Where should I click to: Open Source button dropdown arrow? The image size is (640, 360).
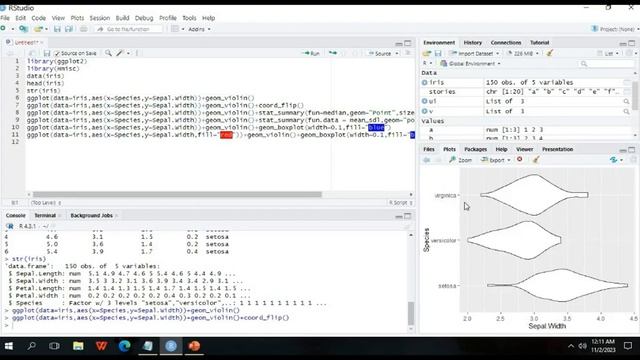pos(397,53)
